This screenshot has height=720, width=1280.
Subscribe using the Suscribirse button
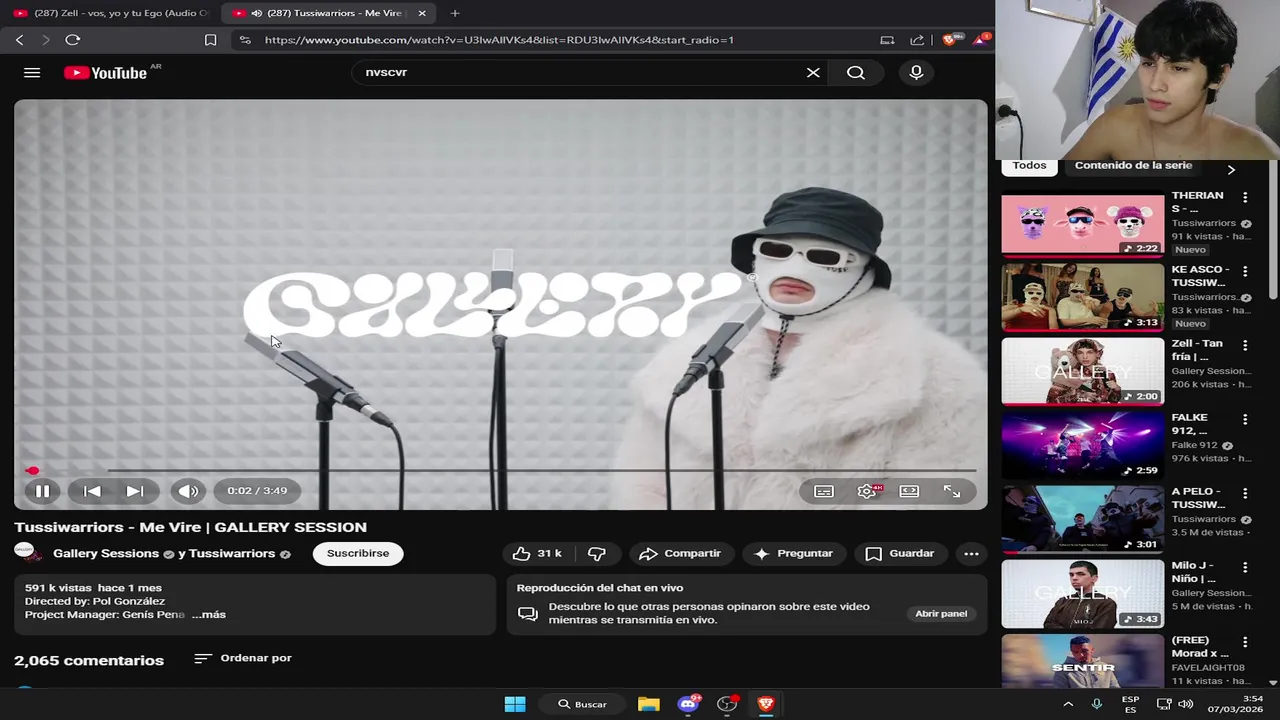pyautogui.click(x=358, y=553)
